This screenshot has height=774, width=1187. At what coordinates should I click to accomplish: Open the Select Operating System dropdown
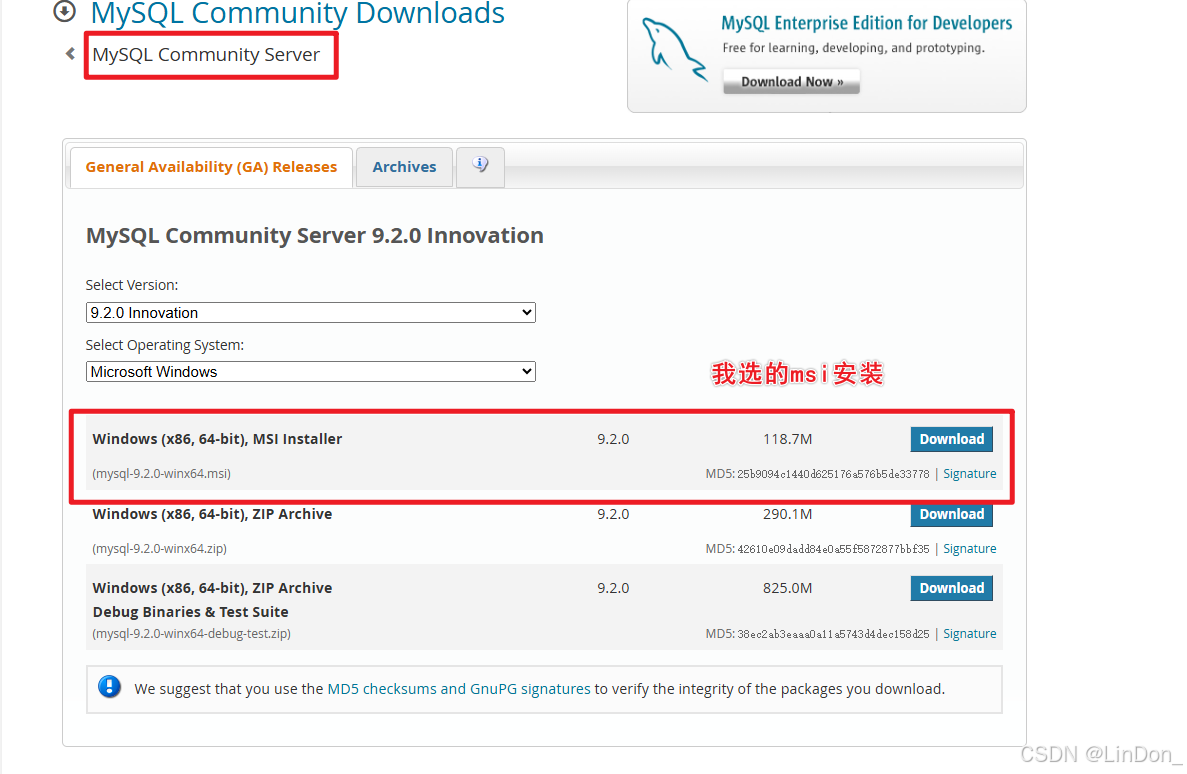tap(310, 372)
